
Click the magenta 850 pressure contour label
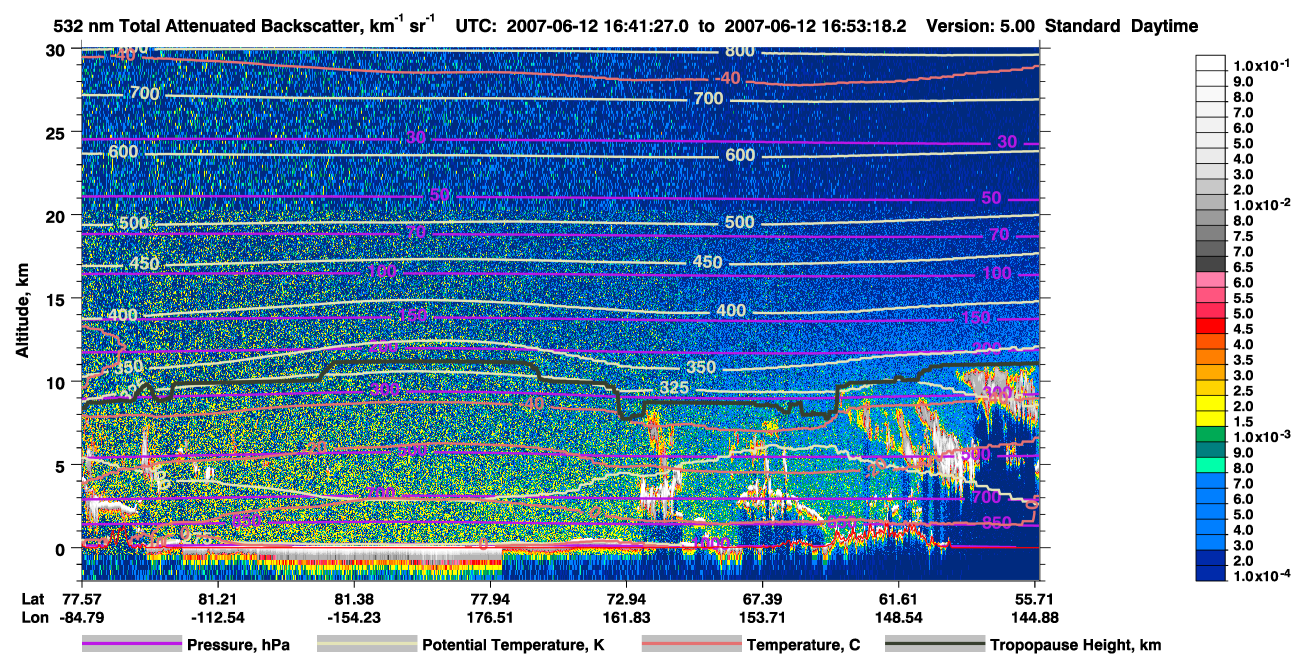996,522
